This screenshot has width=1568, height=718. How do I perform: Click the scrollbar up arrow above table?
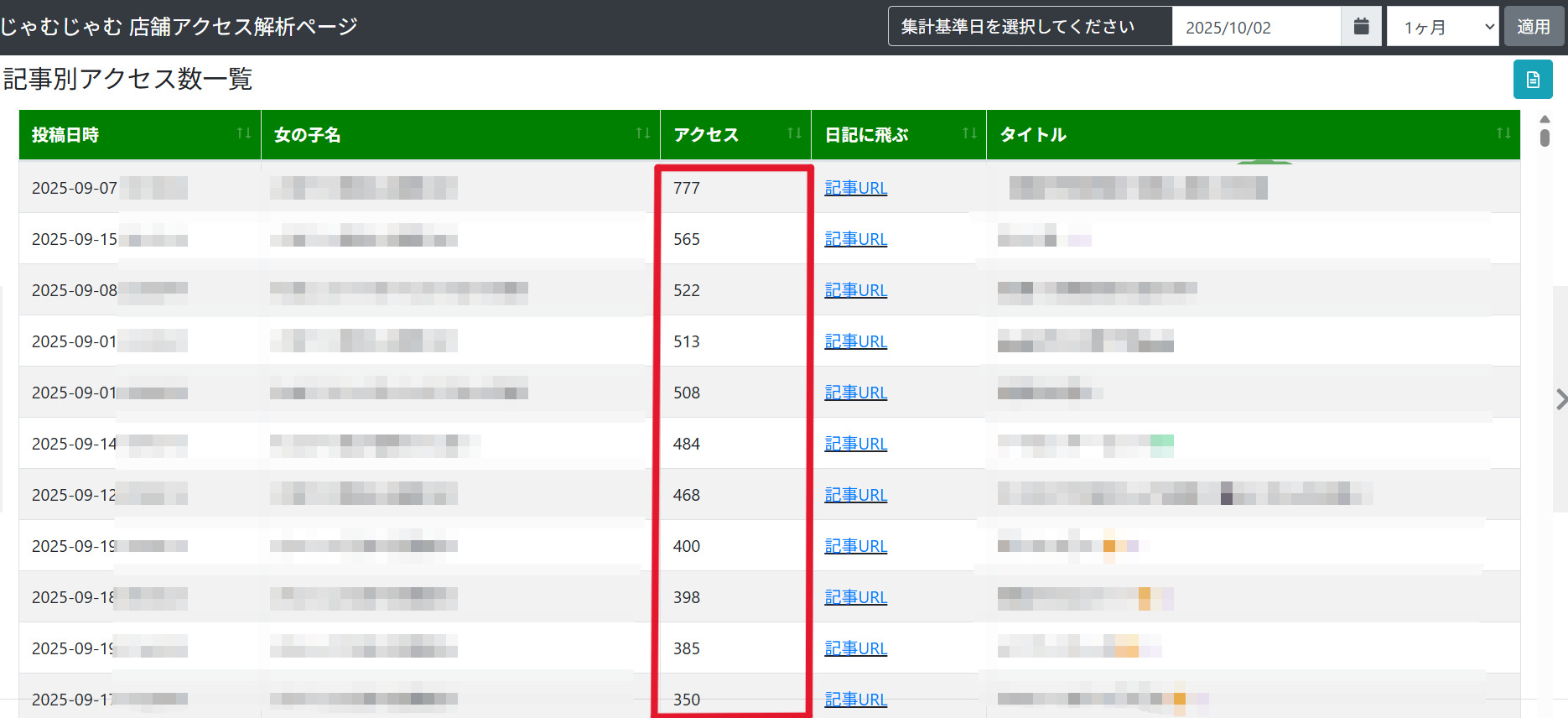click(1545, 119)
